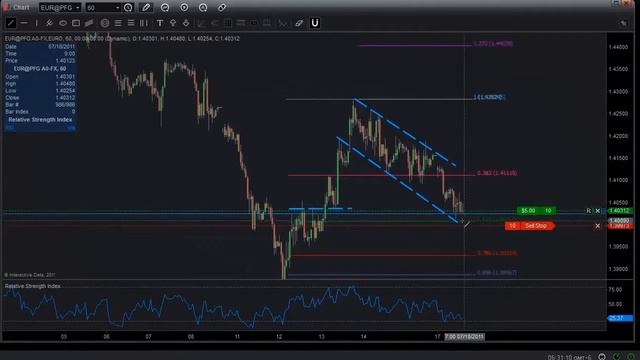640x360 pixels.
Task: Click the 0.786 Fibonacci level label
Action: tap(497, 253)
